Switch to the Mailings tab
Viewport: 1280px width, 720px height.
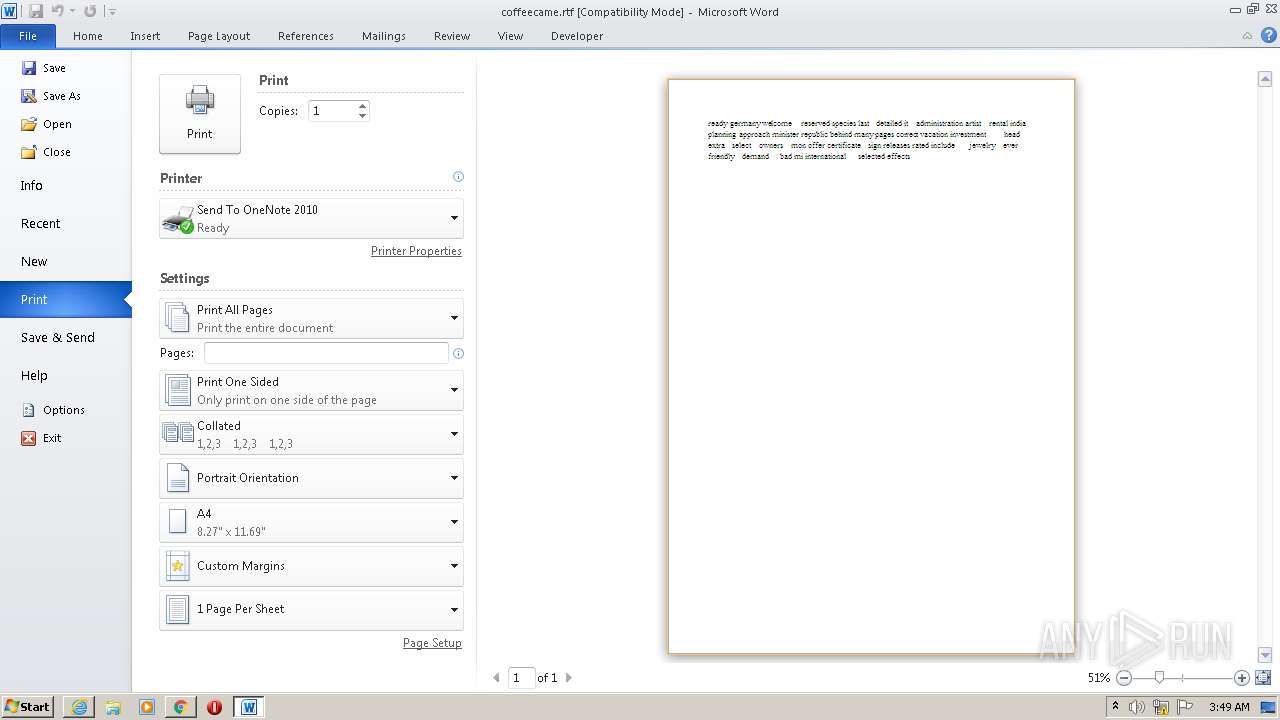[x=384, y=36]
